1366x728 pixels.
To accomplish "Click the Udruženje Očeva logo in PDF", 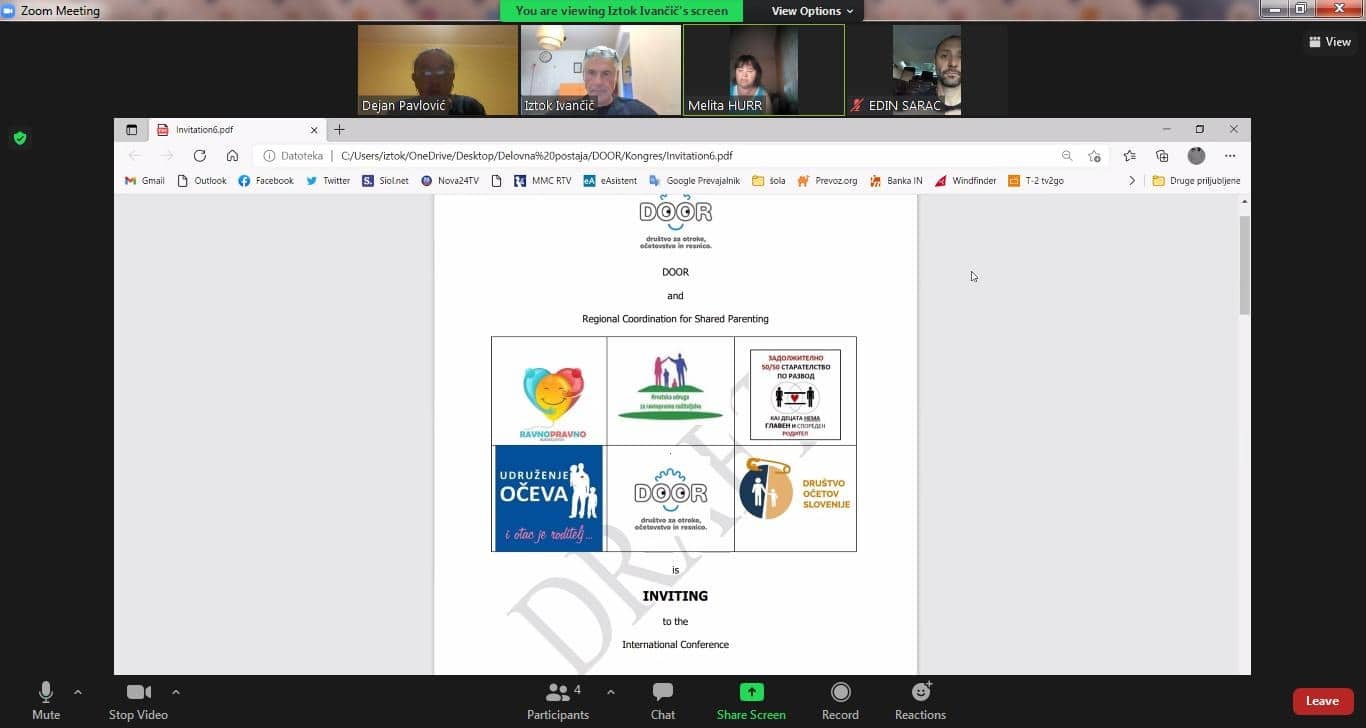I will (x=549, y=498).
